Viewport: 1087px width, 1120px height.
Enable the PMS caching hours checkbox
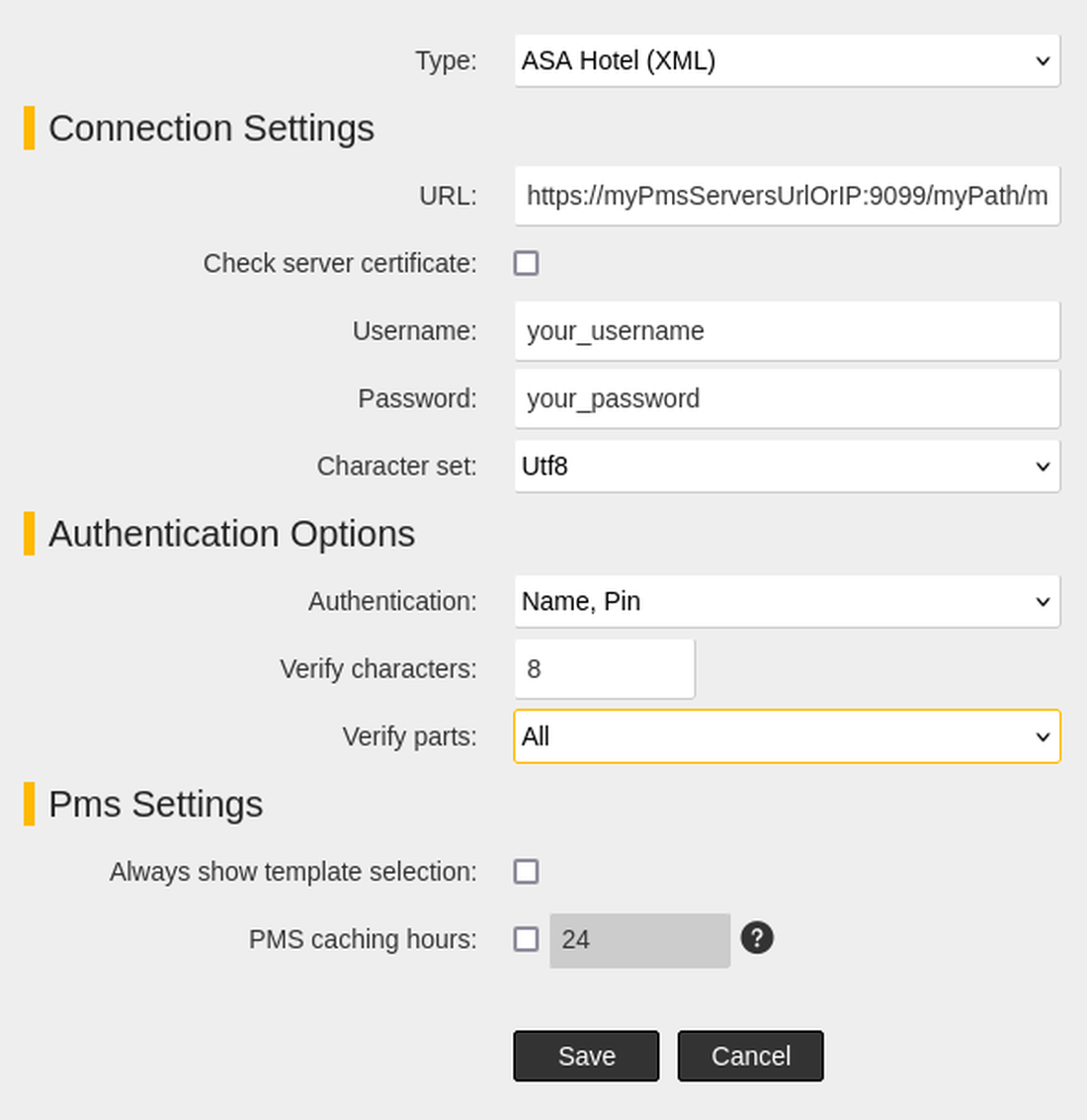527,939
